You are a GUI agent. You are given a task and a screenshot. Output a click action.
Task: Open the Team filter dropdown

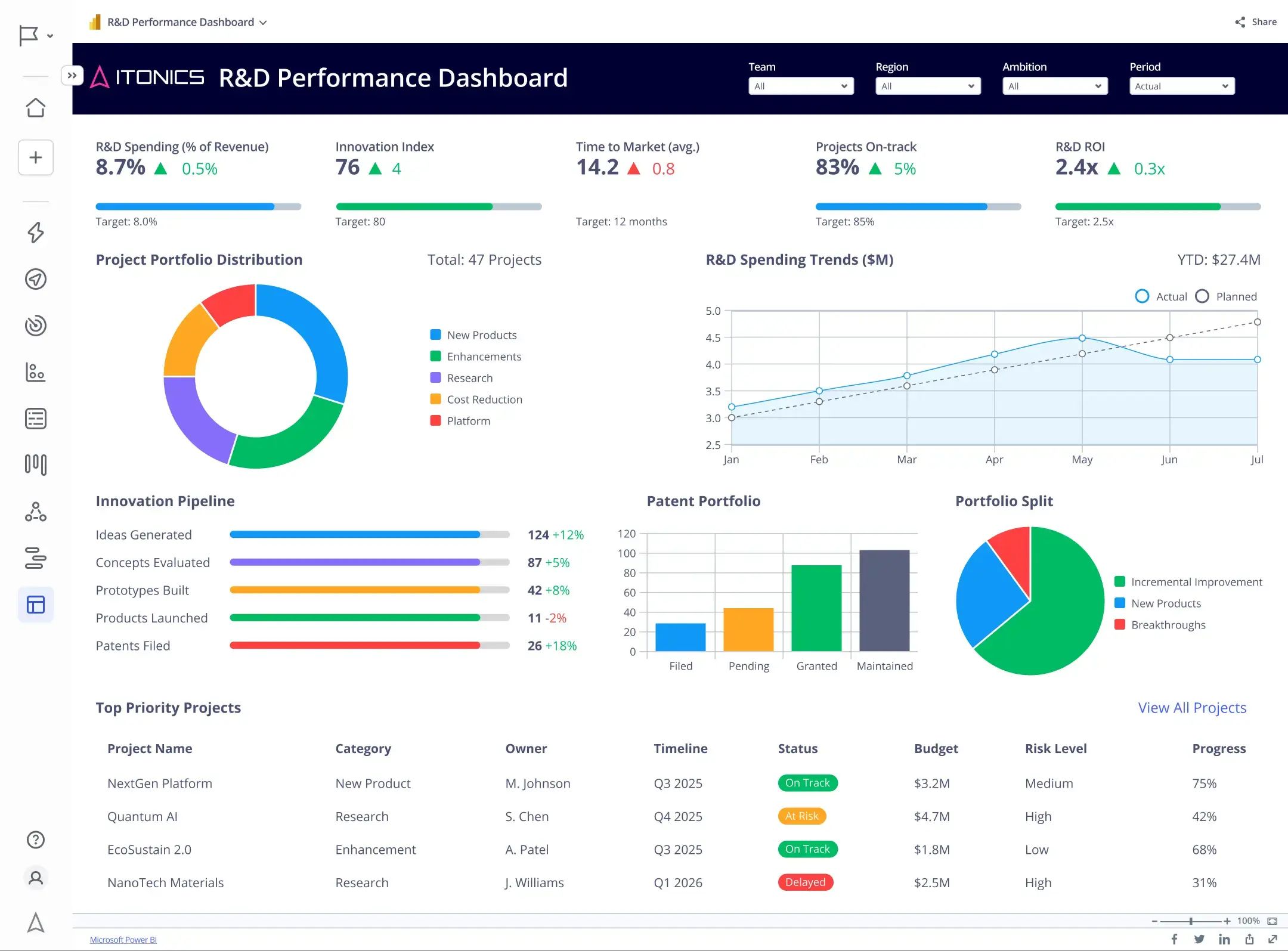pyautogui.click(x=801, y=86)
